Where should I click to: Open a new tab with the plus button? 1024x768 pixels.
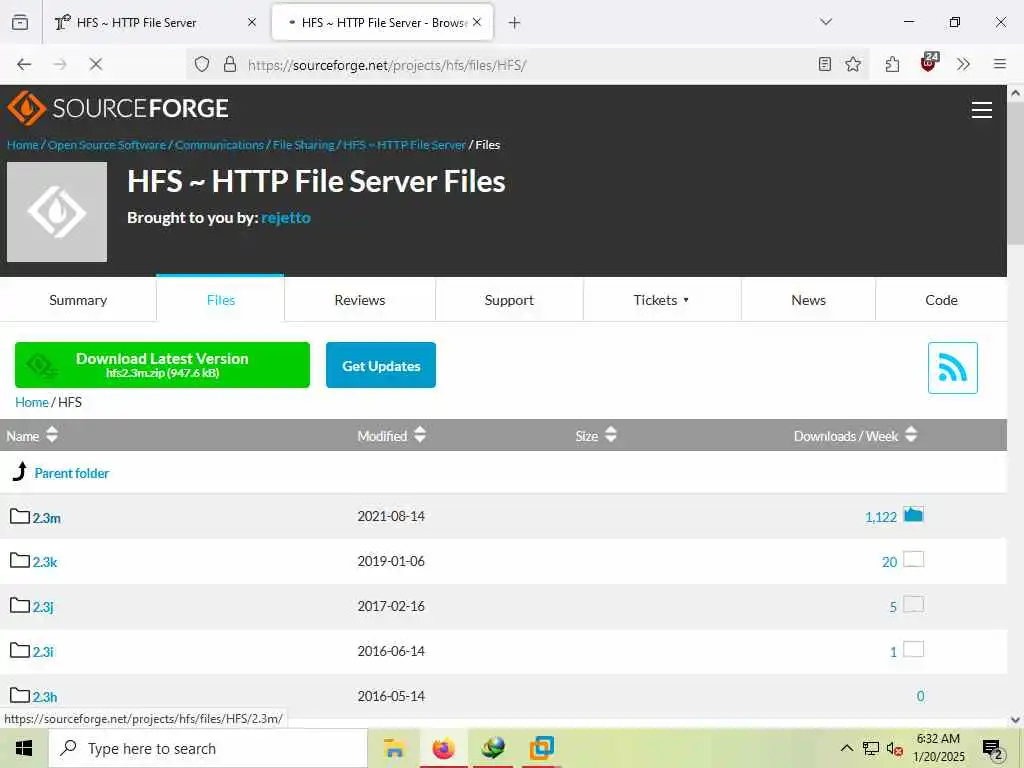[x=515, y=23]
